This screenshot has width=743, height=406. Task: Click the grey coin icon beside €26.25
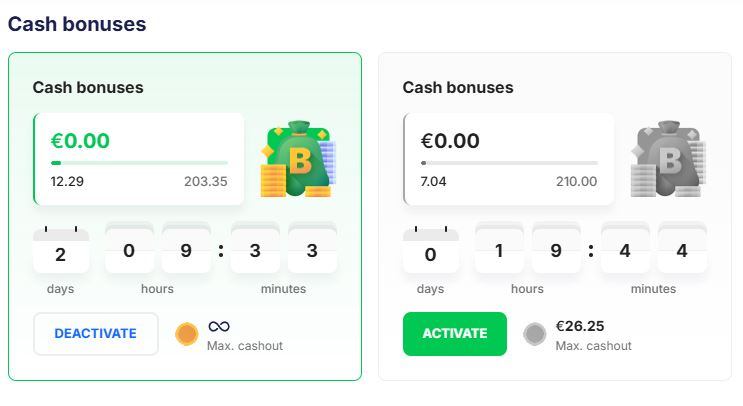coord(535,334)
